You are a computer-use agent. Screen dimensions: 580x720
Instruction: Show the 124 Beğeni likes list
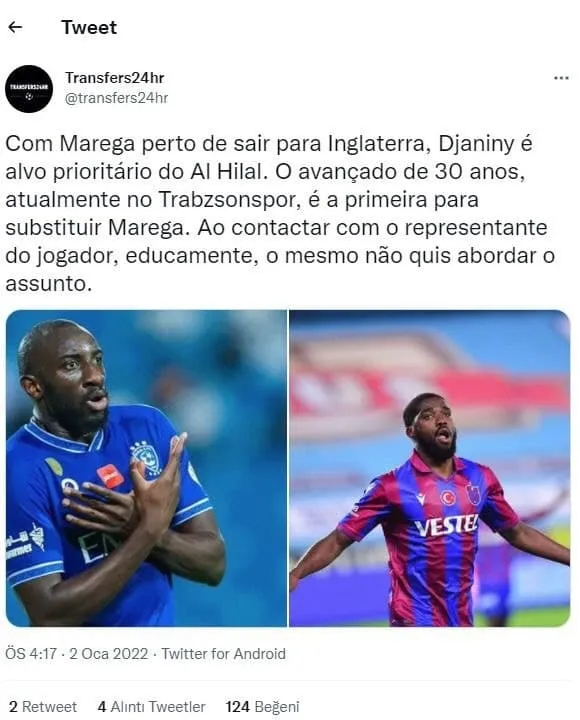262,707
